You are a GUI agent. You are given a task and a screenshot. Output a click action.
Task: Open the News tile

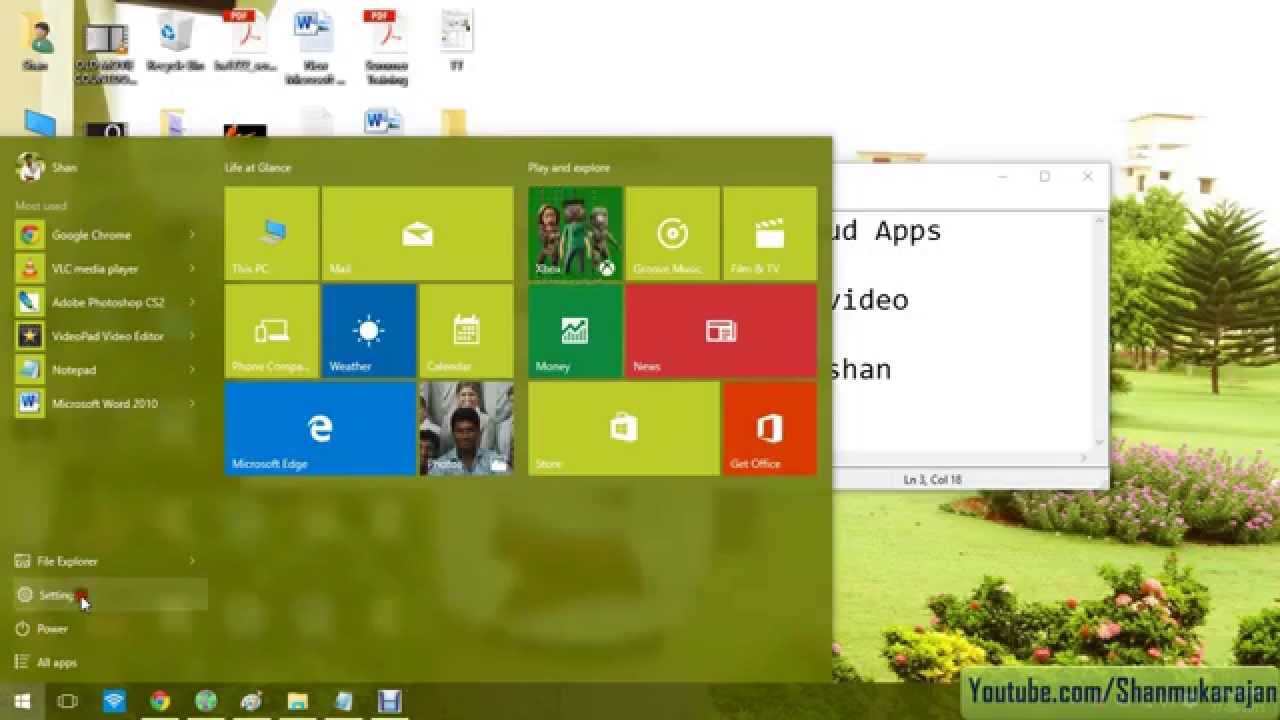tap(721, 330)
